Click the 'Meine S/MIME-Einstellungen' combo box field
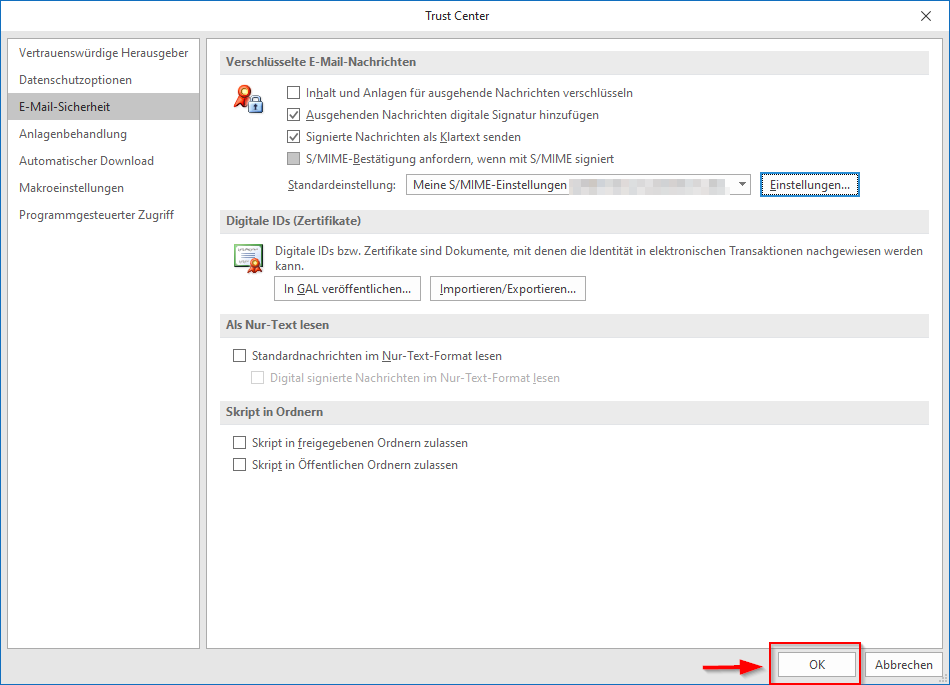 568,185
